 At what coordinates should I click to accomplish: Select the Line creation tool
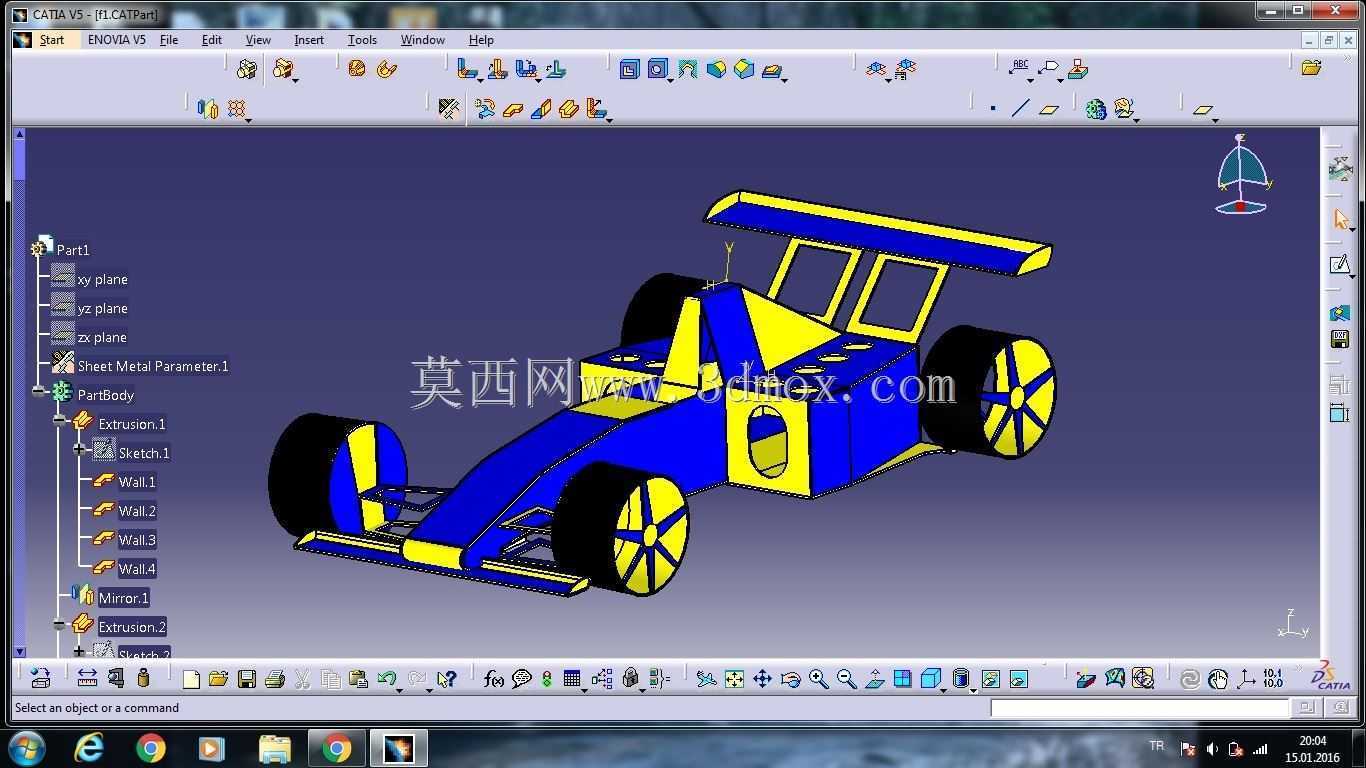(1020, 109)
